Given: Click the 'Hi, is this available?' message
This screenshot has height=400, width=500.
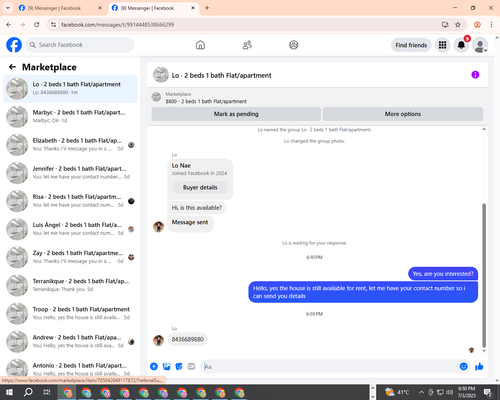Looking at the screenshot, I should 197,208.
